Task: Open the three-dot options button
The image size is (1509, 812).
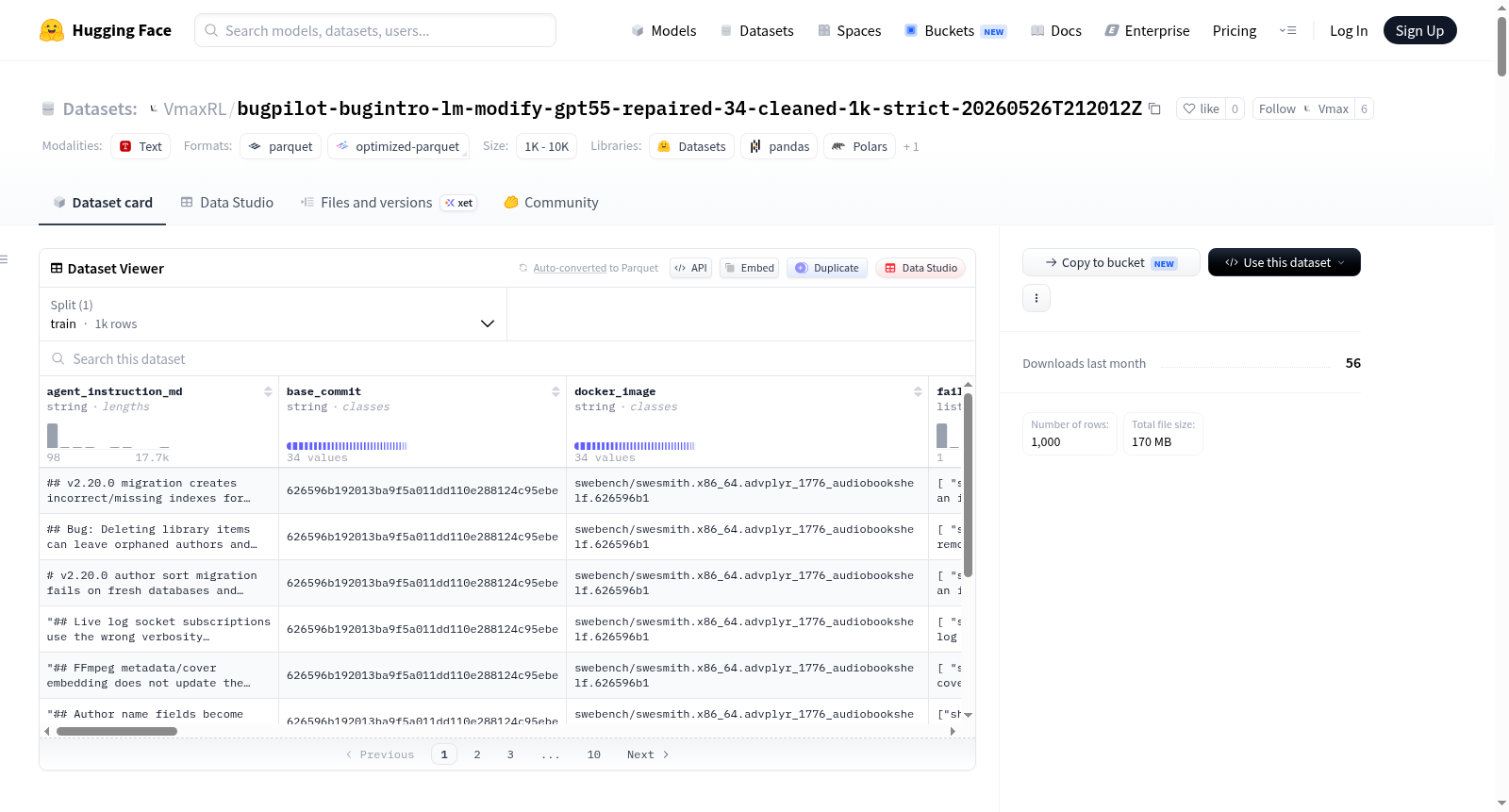Action: tap(1036, 298)
